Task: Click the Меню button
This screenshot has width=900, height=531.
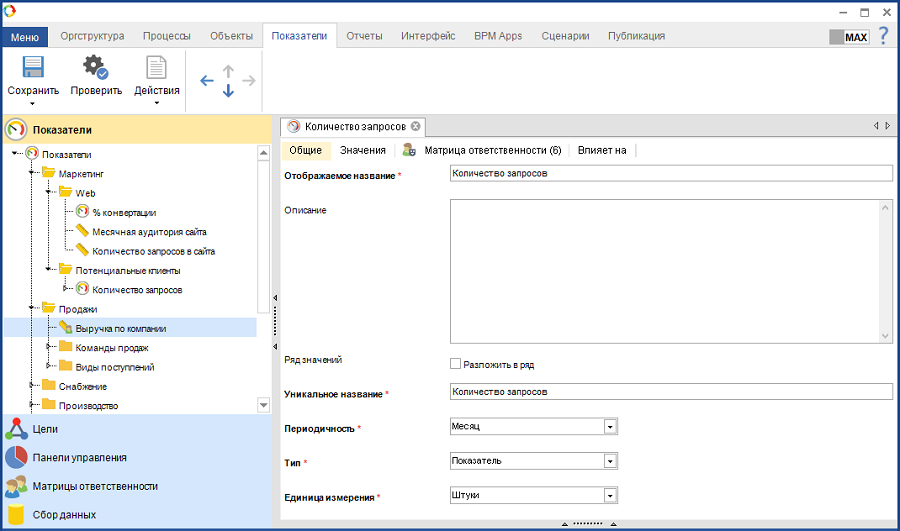Action: click(x=25, y=37)
